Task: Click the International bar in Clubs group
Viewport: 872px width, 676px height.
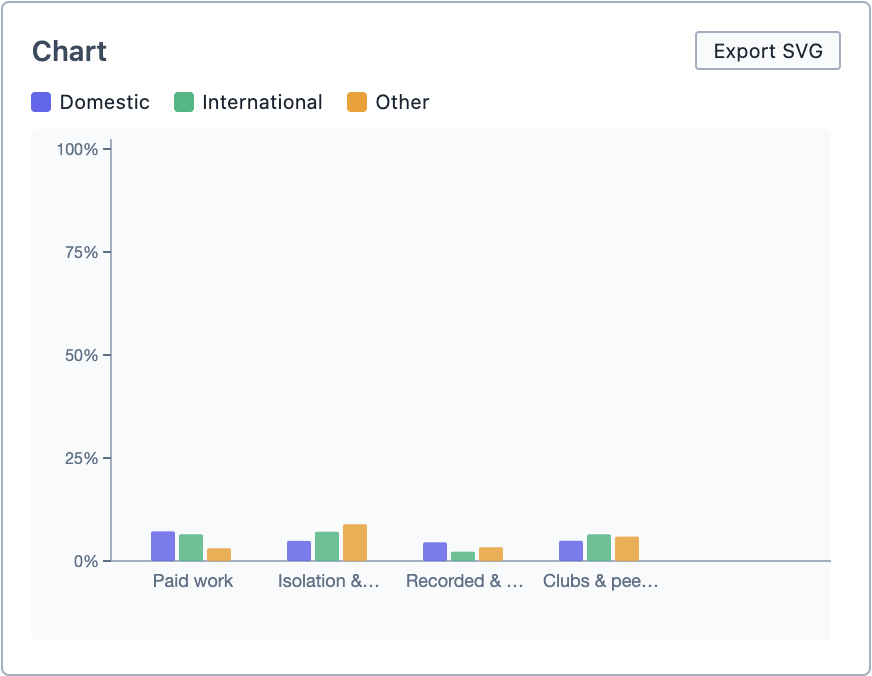Action: pos(599,548)
